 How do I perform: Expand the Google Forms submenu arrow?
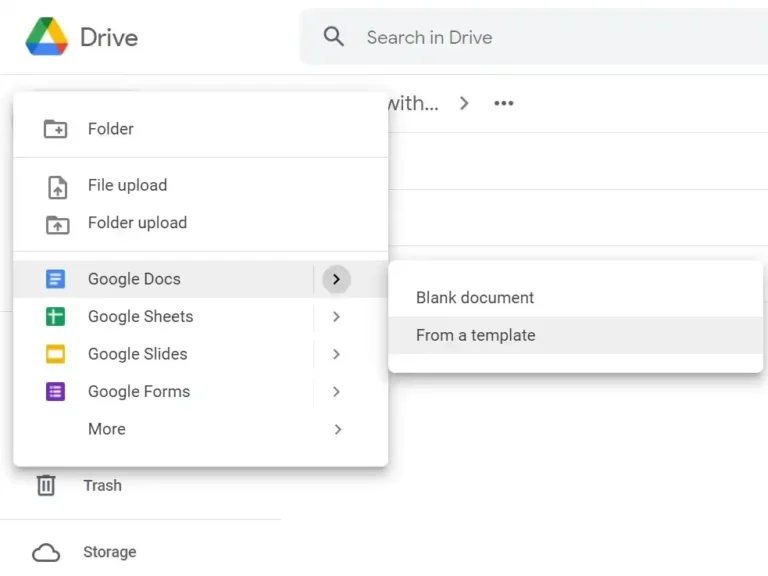tap(336, 391)
